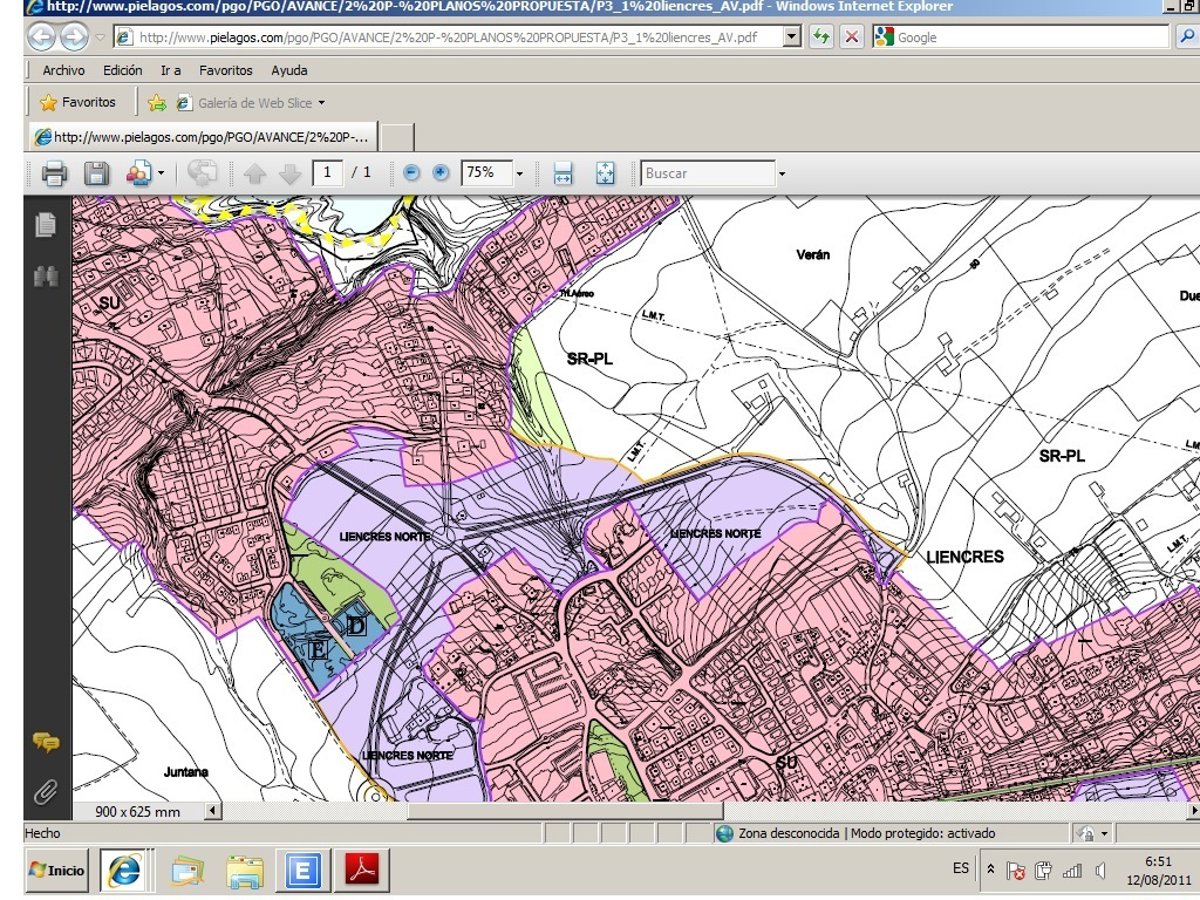This screenshot has height=900, width=1200.
Task: Open the collaborate tool dropdown arrow
Action: click(161, 174)
